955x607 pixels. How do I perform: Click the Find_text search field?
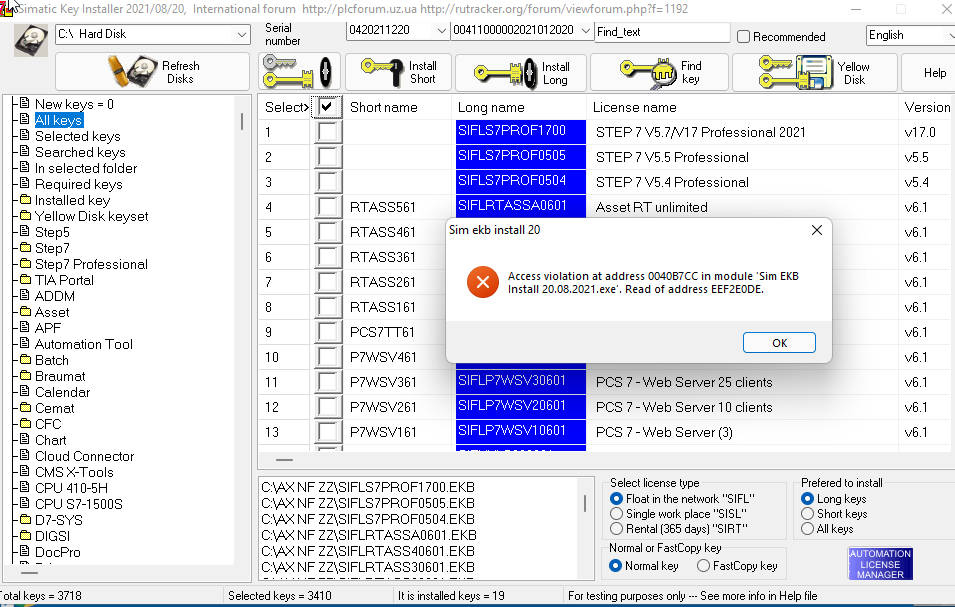(661, 32)
